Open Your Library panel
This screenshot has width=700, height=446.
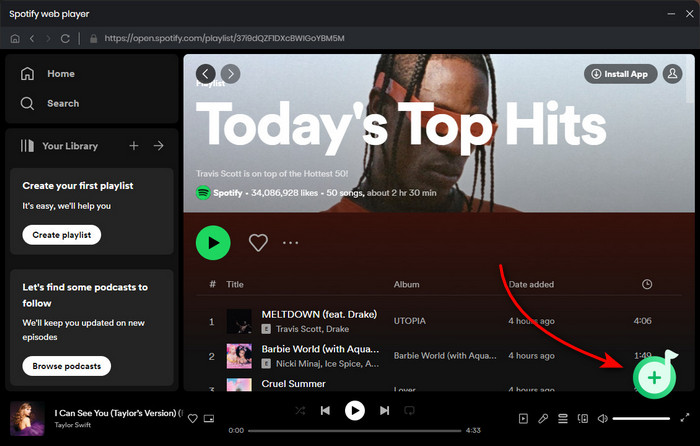[x=59, y=146]
